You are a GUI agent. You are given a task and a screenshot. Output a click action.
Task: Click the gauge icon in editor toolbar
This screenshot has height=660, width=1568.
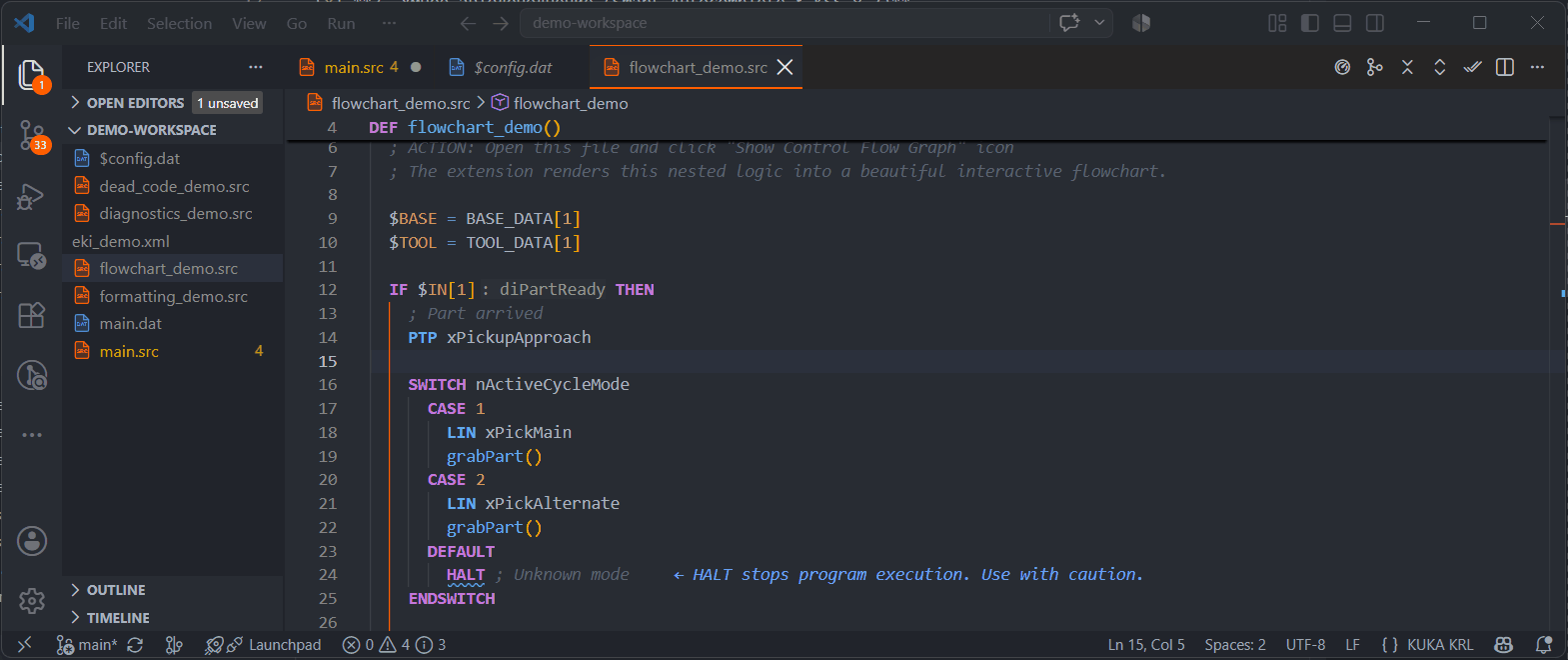tap(1342, 67)
